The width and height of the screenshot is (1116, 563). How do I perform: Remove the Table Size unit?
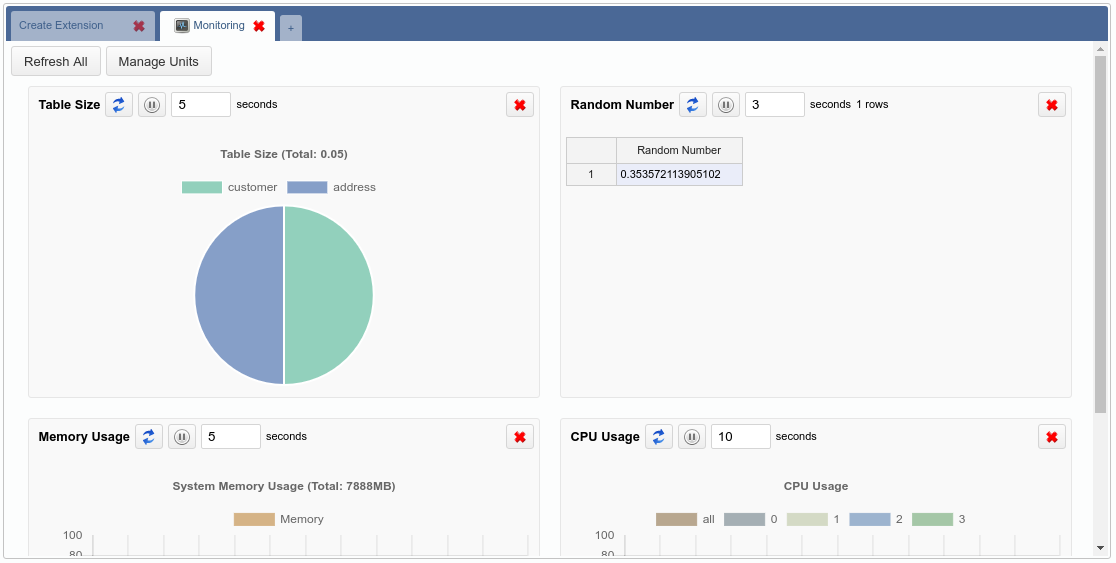[520, 105]
